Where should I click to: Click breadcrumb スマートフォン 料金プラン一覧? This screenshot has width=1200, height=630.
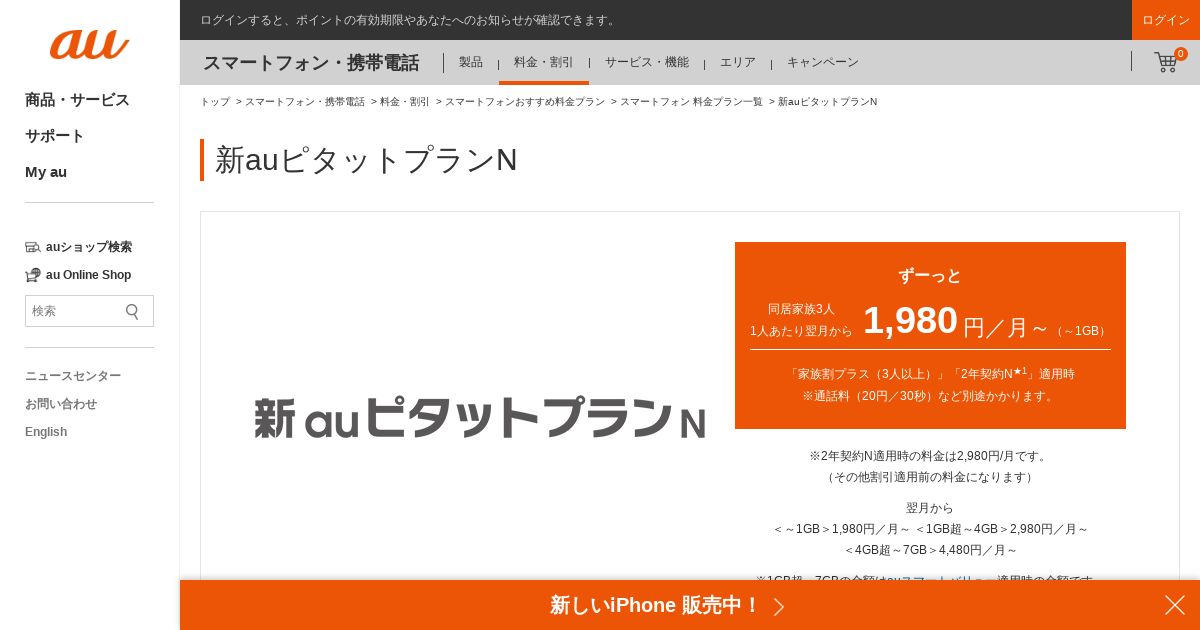coord(691,102)
